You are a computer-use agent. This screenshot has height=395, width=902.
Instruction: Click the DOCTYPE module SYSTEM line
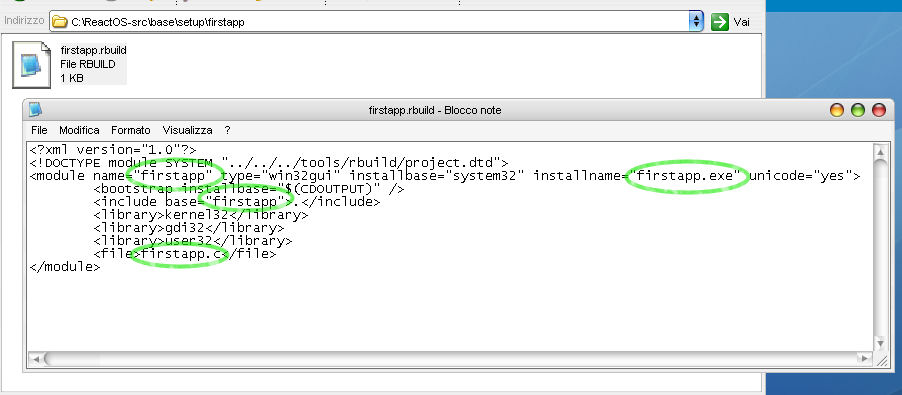269,163
